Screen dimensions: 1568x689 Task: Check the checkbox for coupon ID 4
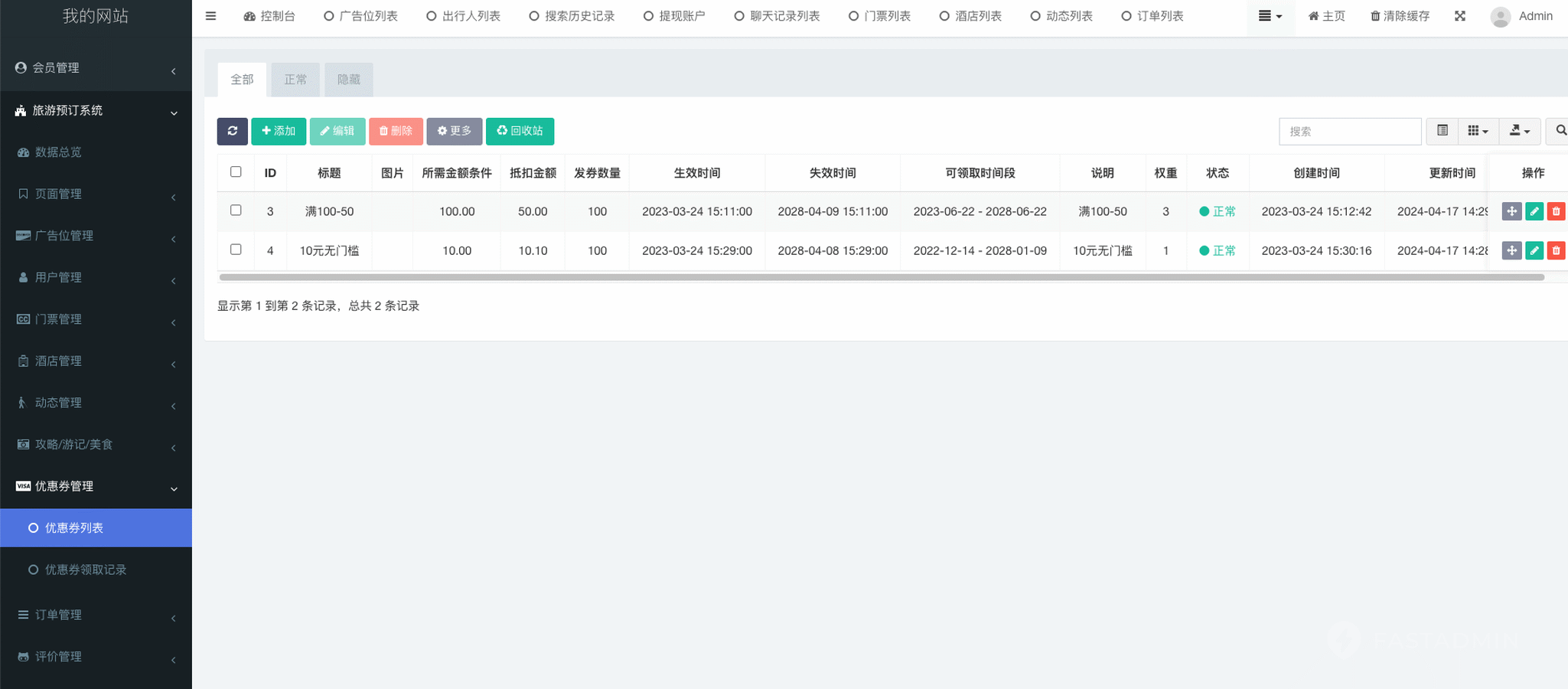click(236, 250)
